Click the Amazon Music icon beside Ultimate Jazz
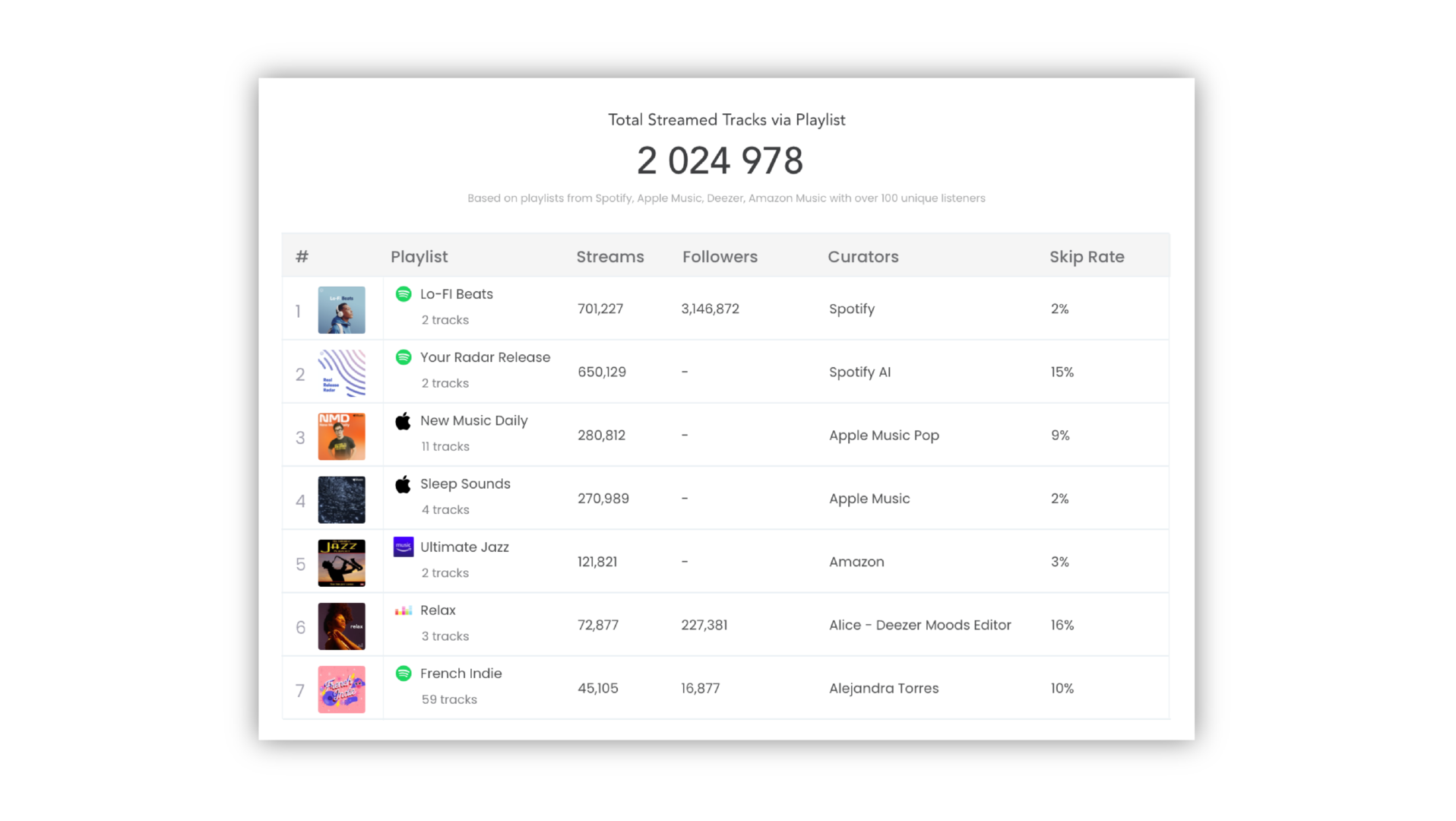Image resolution: width=1456 pixels, height=821 pixels. (x=404, y=547)
